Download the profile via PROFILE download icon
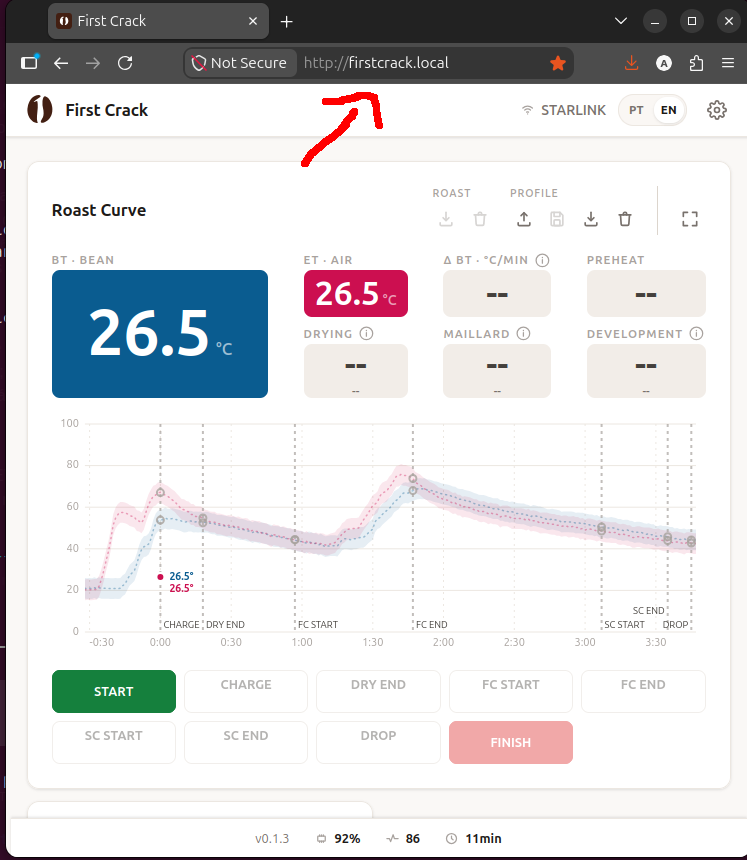Viewport: 747px width, 860px height. [x=591, y=219]
